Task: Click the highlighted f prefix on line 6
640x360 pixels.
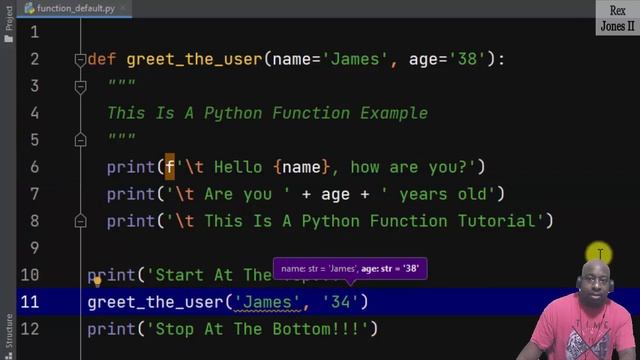Action: coord(170,167)
